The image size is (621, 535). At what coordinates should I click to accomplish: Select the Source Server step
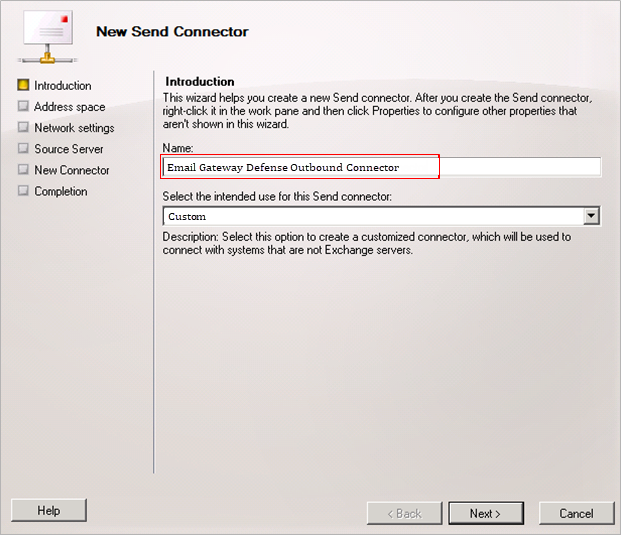coord(69,149)
